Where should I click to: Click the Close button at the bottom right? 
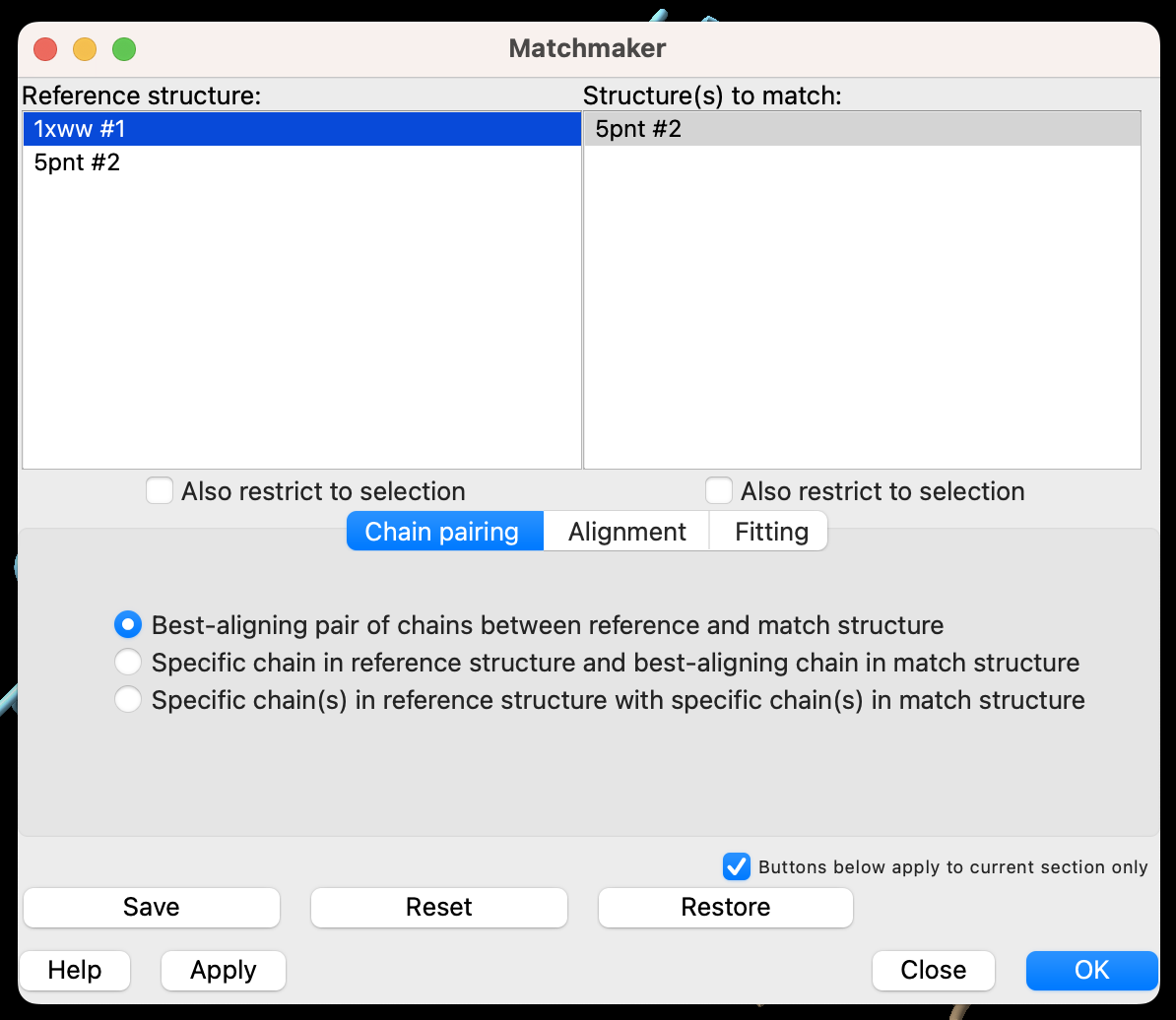tap(933, 970)
